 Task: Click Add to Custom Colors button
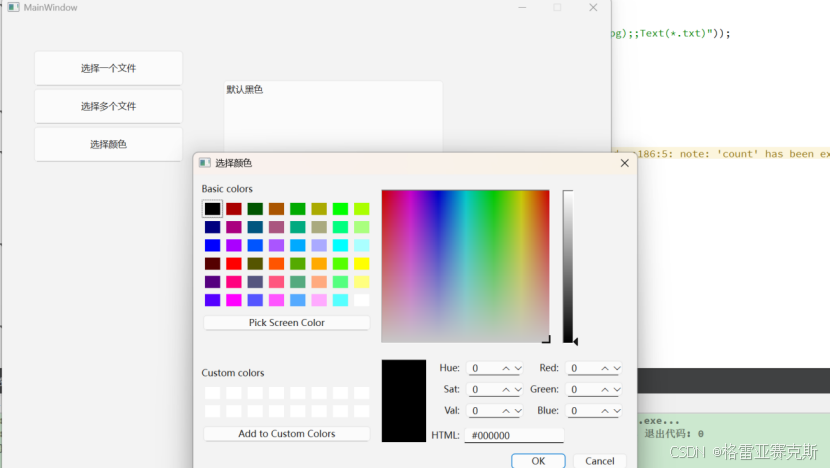(286, 434)
